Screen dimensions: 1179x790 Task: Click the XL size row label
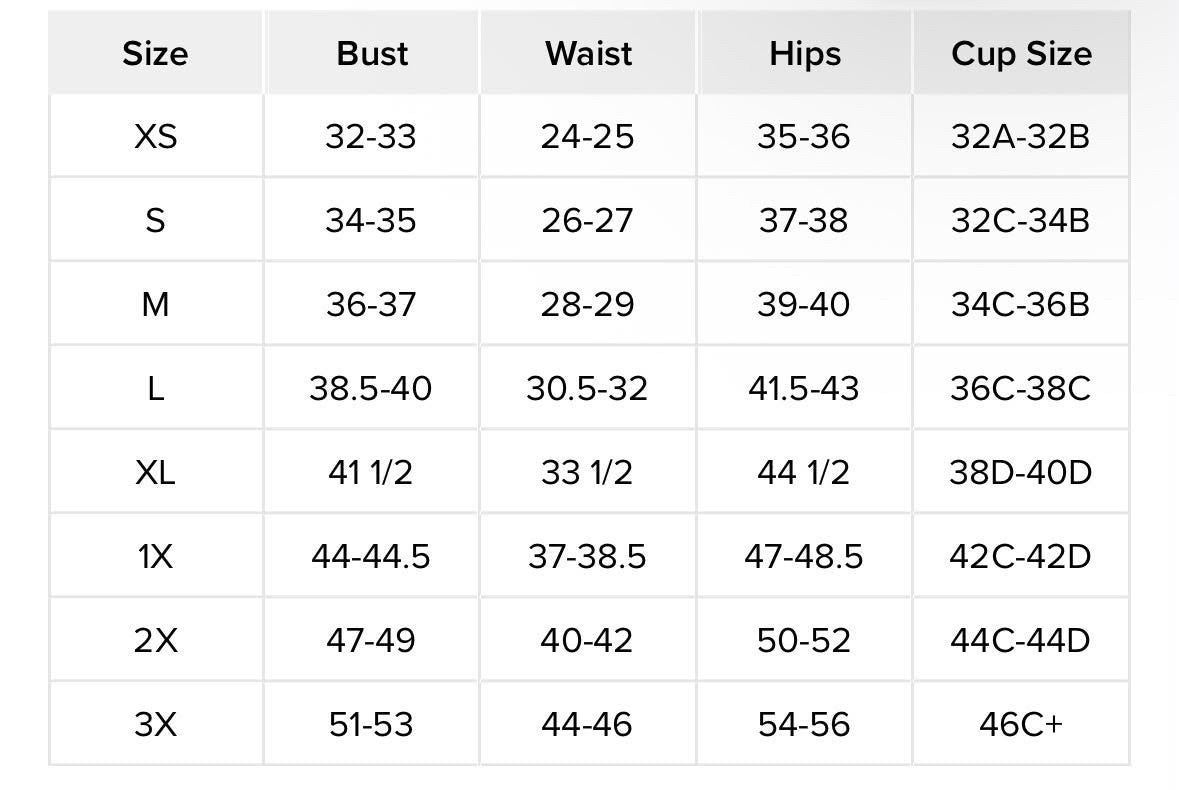155,473
